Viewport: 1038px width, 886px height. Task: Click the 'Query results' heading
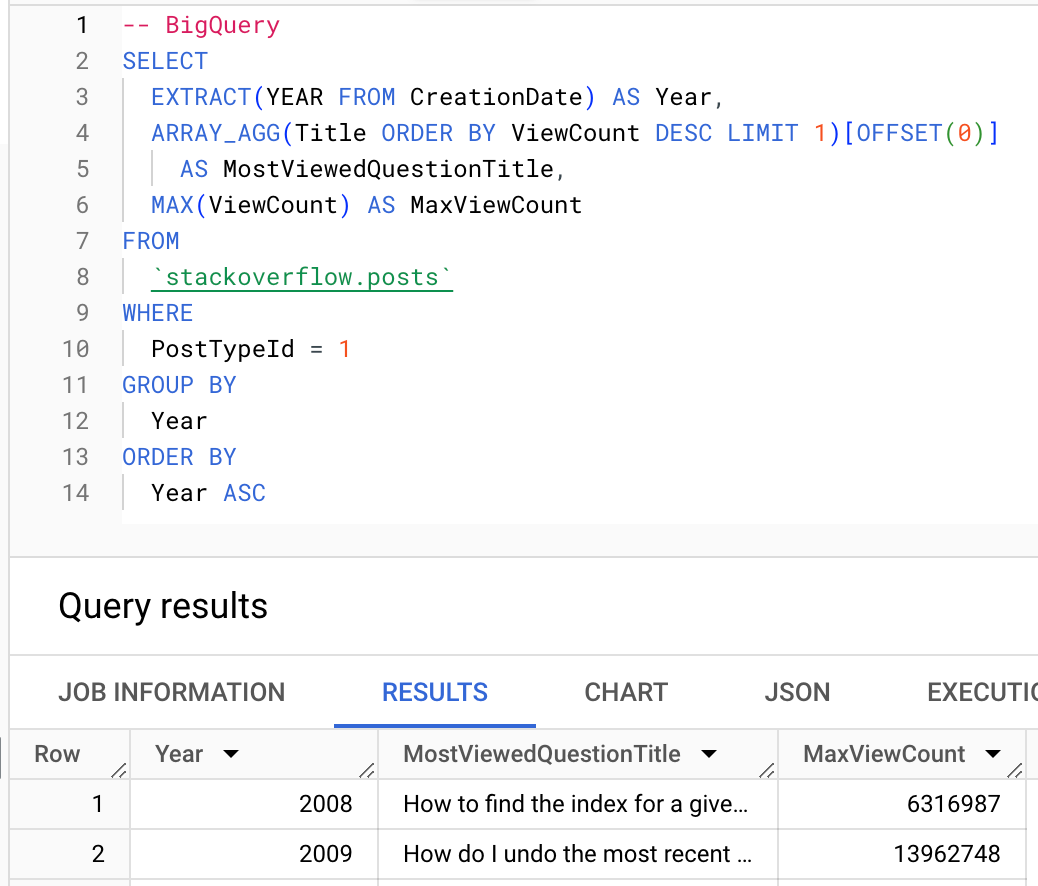pos(163,606)
